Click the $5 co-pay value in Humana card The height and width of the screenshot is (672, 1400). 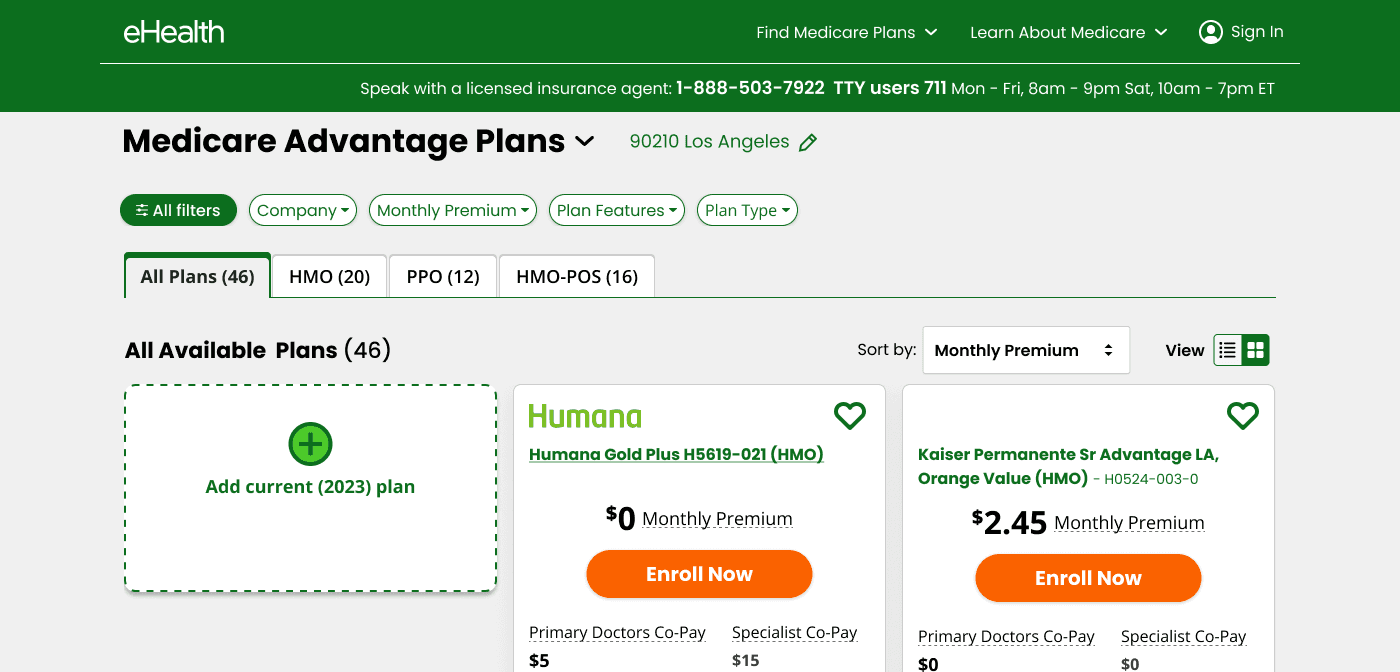[x=539, y=661]
